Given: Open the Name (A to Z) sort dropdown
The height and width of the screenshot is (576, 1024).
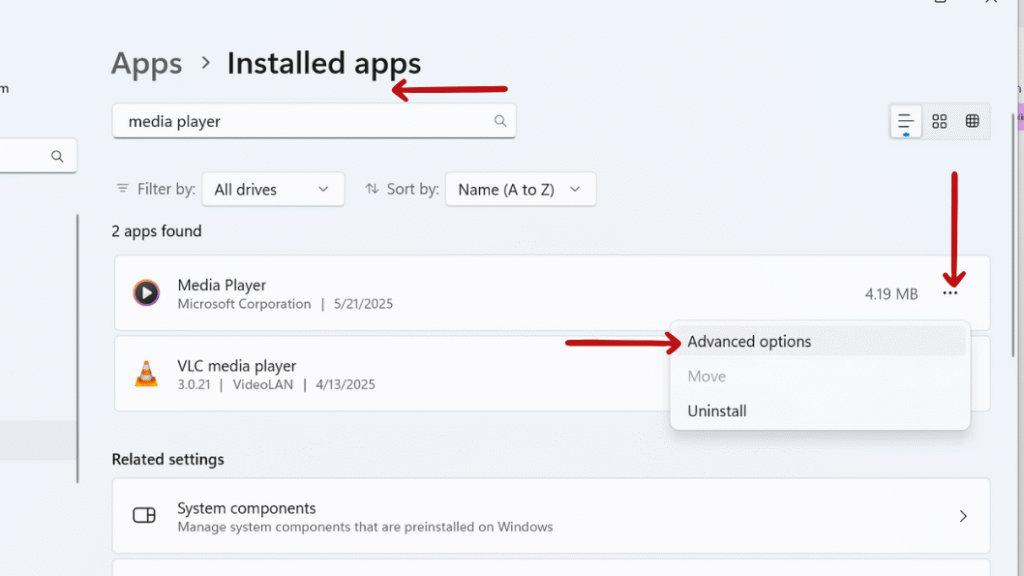Looking at the screenshot, I should point(520,189).
